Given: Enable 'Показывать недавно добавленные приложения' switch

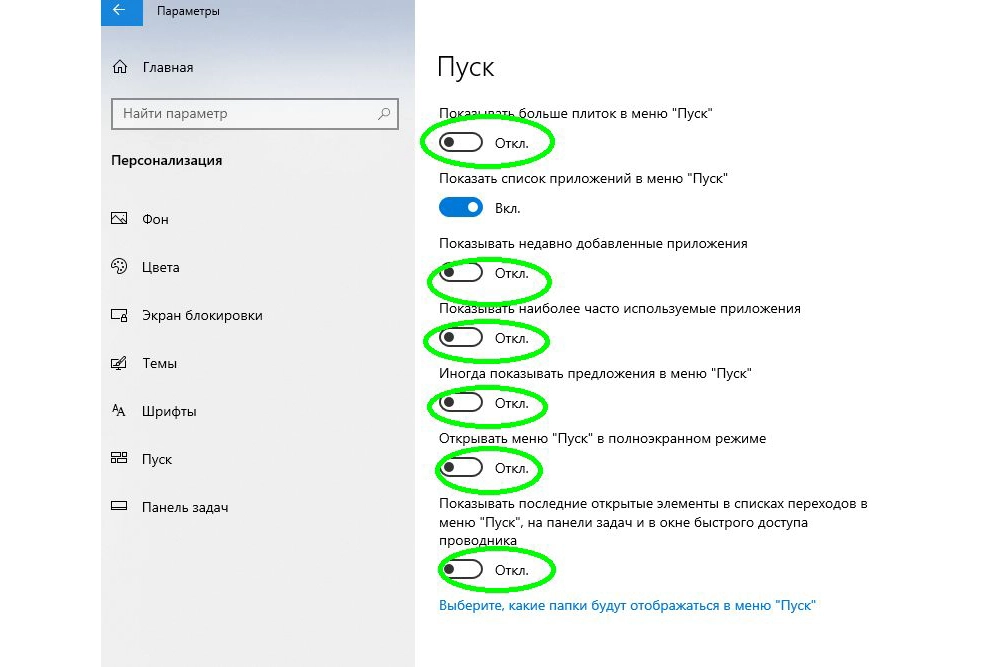Looking at the screenshot, I should 460,272.
